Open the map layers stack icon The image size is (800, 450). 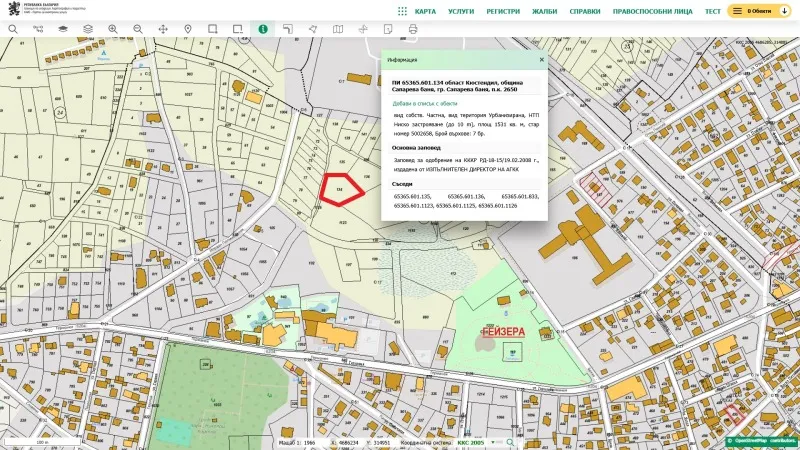click(x=87, y=29)
